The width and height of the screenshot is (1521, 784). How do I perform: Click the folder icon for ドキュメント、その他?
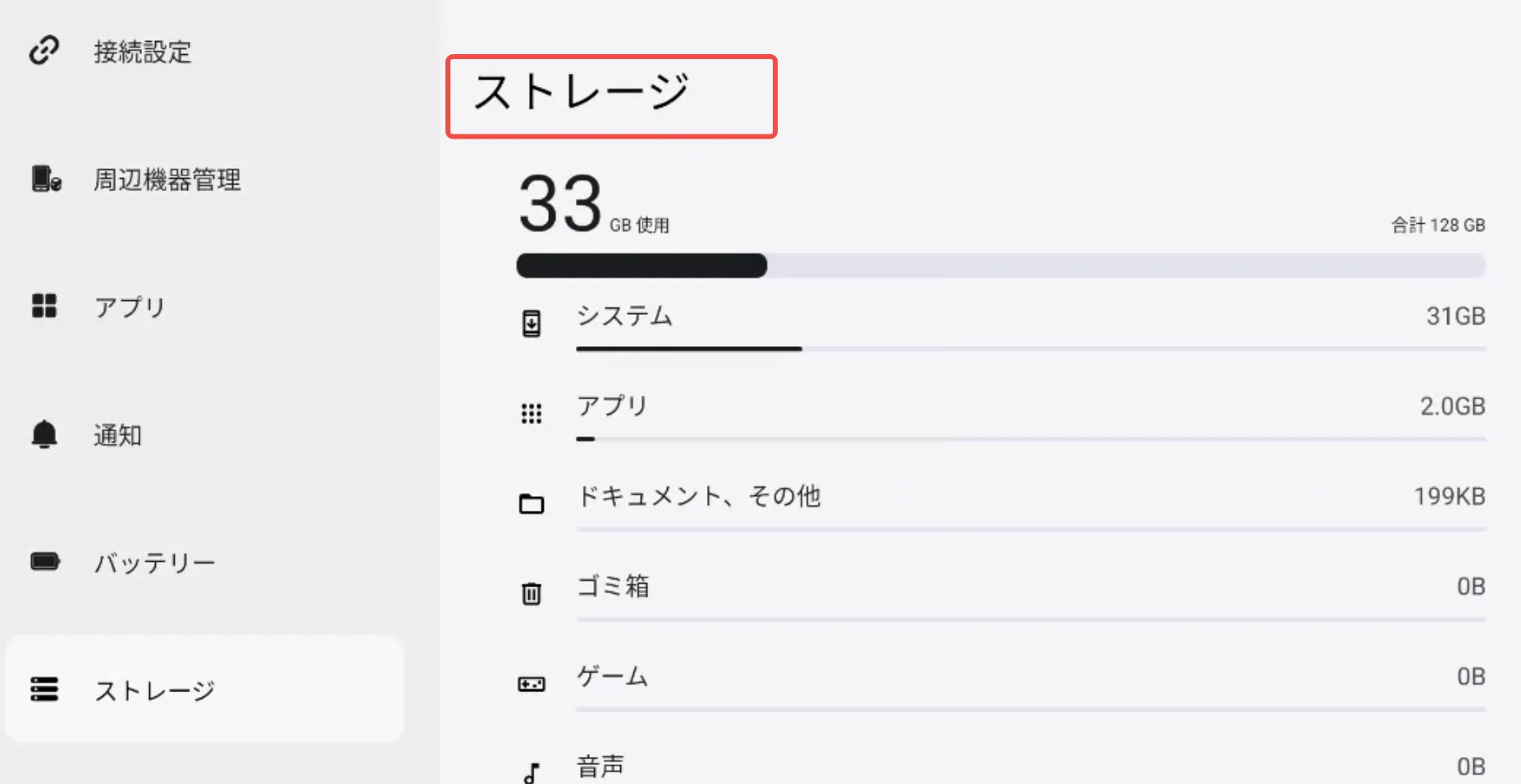point(532,504)
